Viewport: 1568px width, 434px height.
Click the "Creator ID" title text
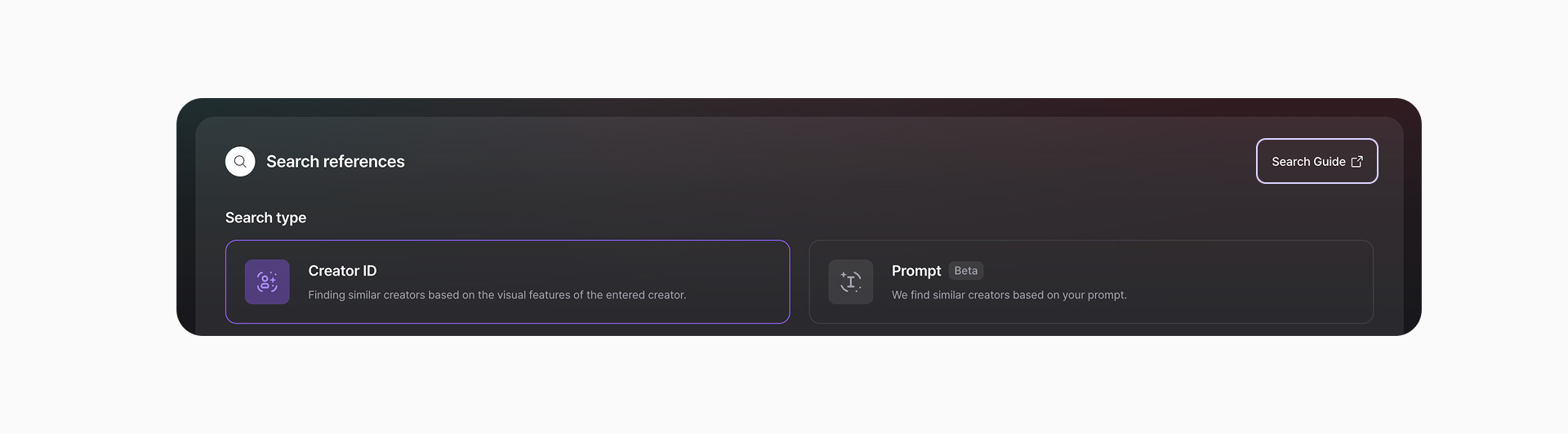(x=342, y=271)
